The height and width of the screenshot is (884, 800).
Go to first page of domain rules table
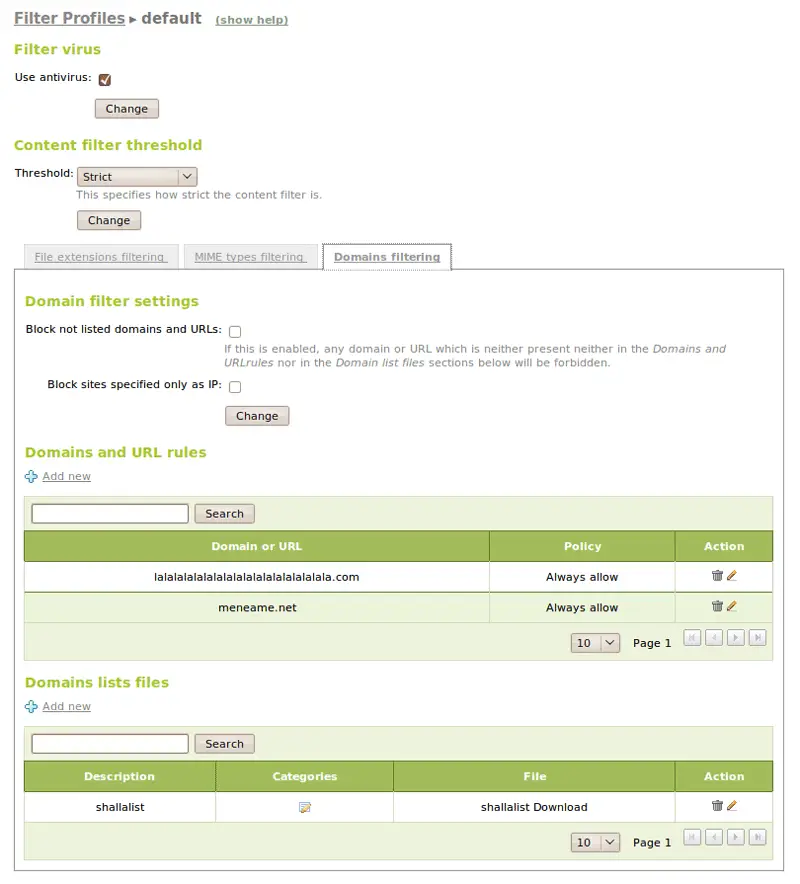tap(692, 638)
